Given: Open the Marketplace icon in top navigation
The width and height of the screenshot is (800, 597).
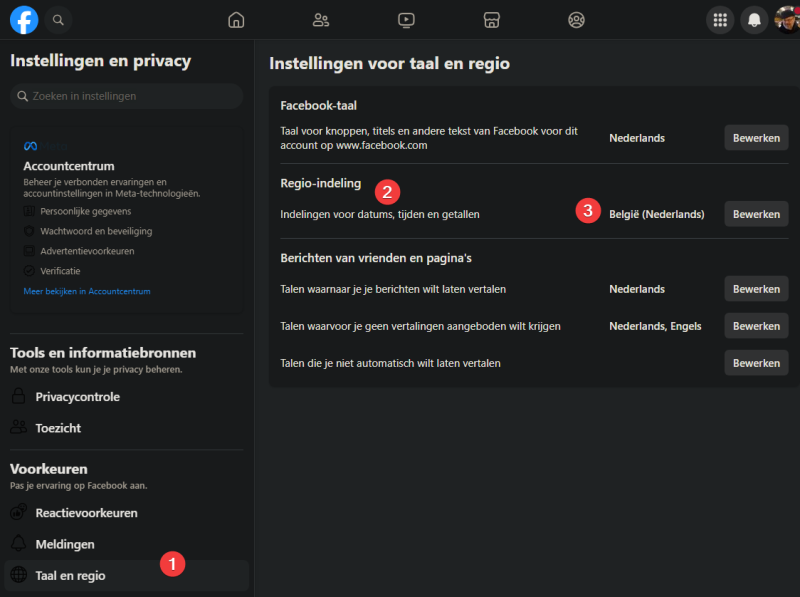Looking at the screenshot, I should (x=491, y=19).
